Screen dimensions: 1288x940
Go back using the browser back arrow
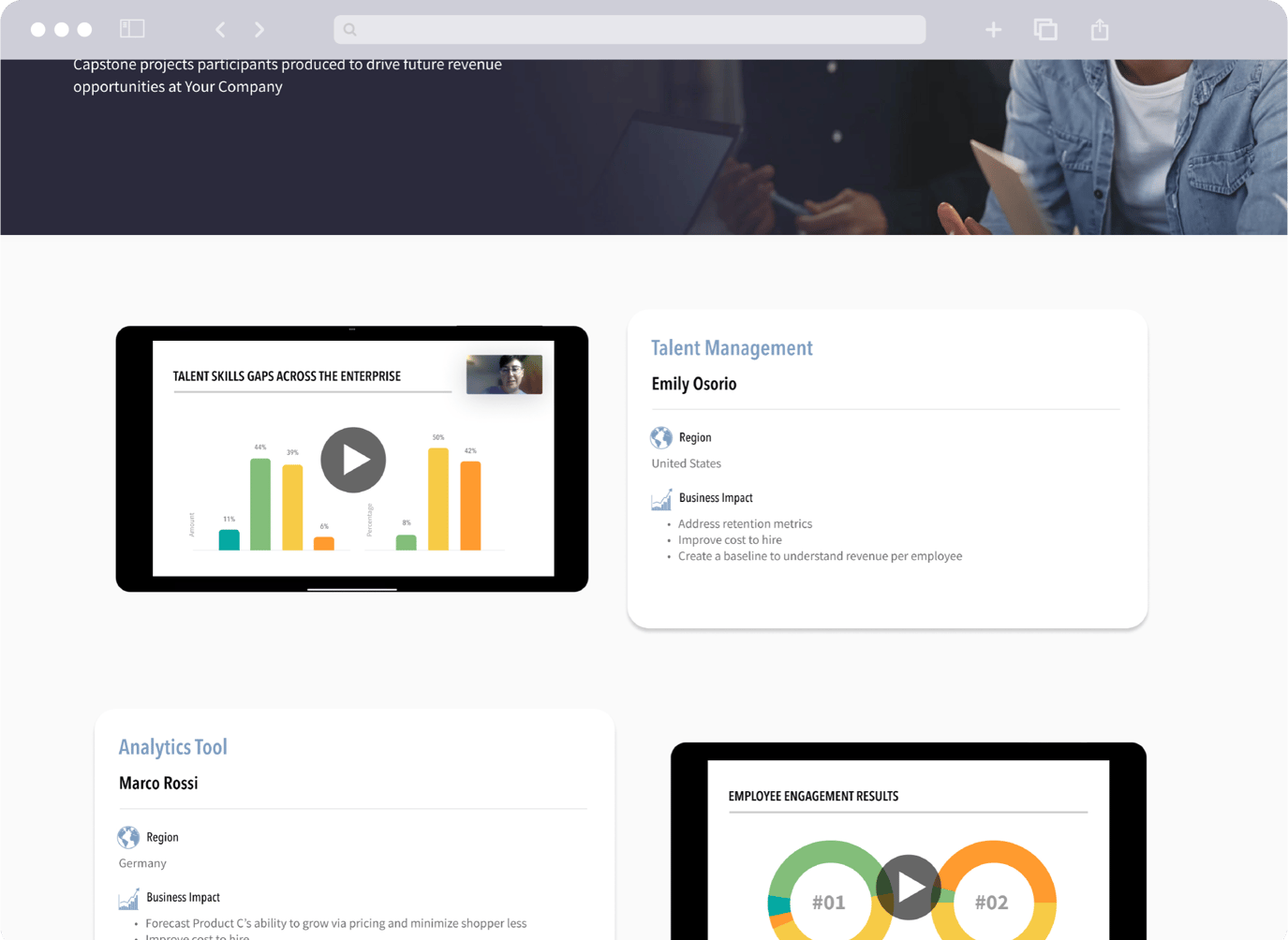[220, 30]
